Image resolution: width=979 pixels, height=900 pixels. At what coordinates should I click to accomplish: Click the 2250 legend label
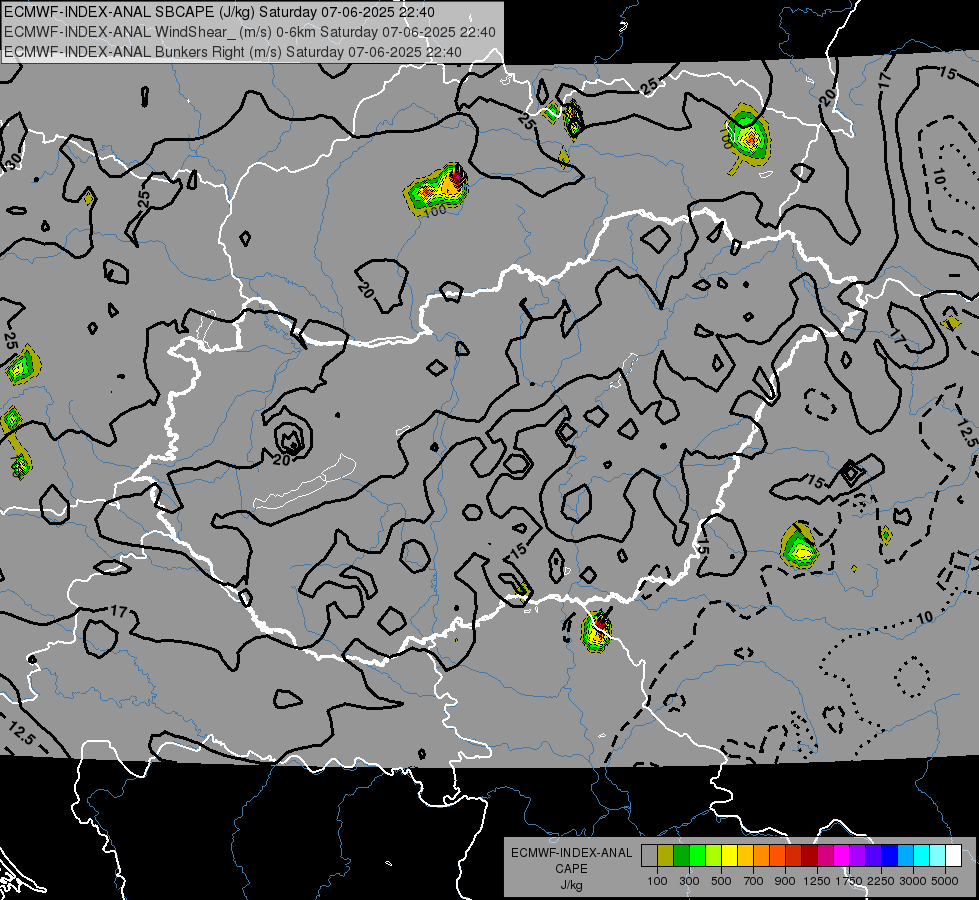point(881,881)
